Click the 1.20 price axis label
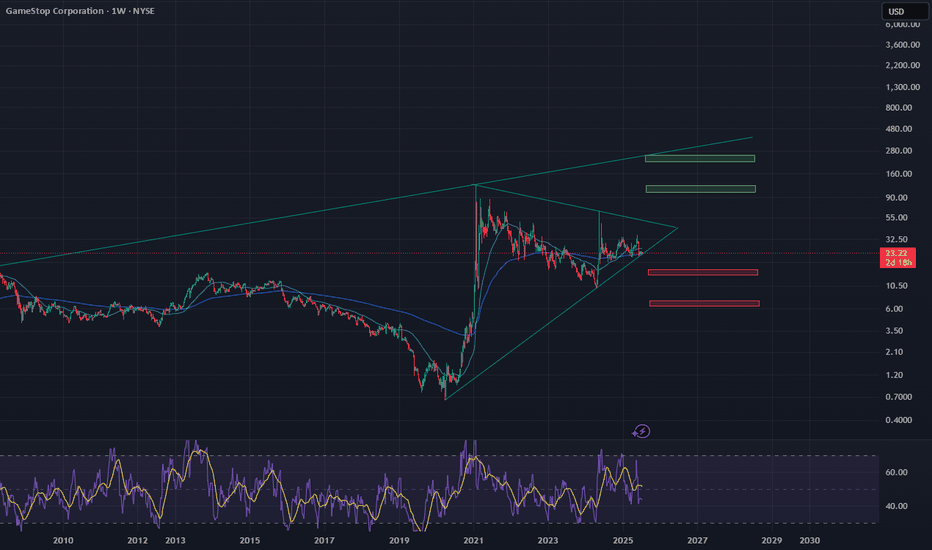 (x=894, y=375)
